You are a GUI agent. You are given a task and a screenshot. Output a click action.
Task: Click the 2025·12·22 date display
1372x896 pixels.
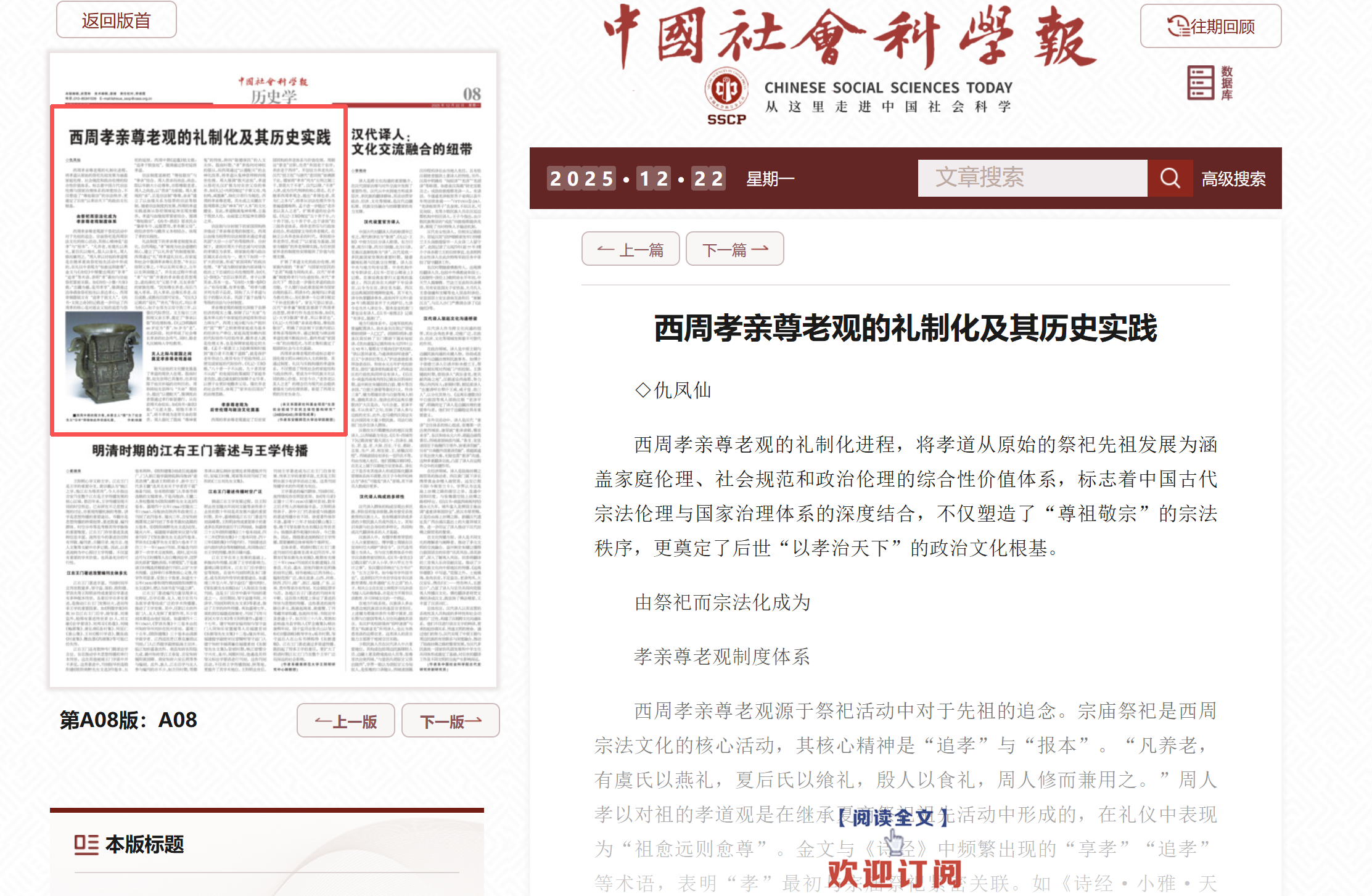point(636,179)
